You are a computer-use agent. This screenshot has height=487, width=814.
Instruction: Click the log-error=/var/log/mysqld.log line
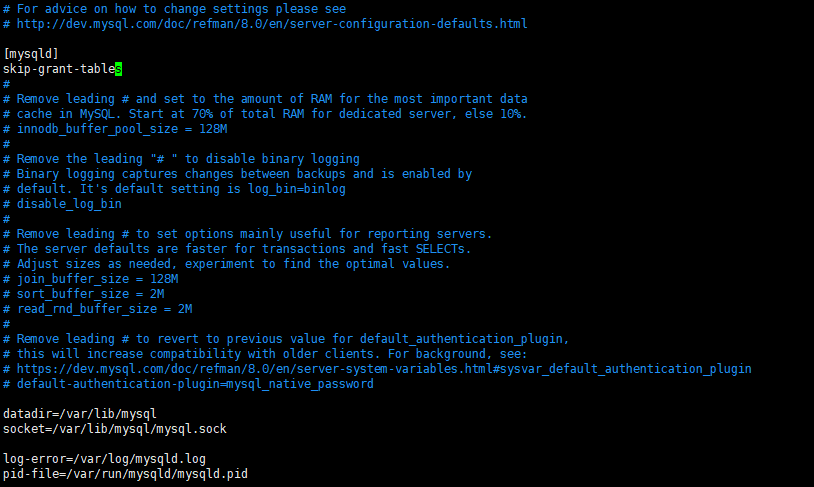104,459
